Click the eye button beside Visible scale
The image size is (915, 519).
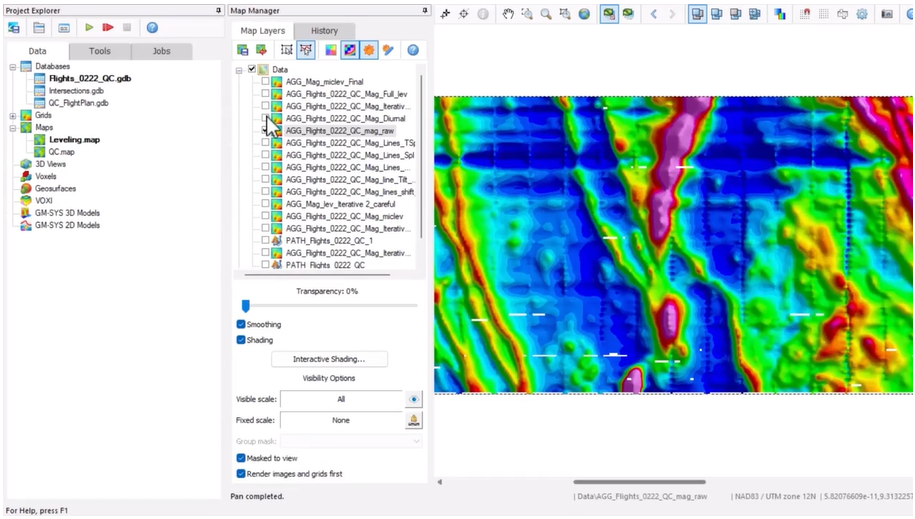click(x=414, y=399)
